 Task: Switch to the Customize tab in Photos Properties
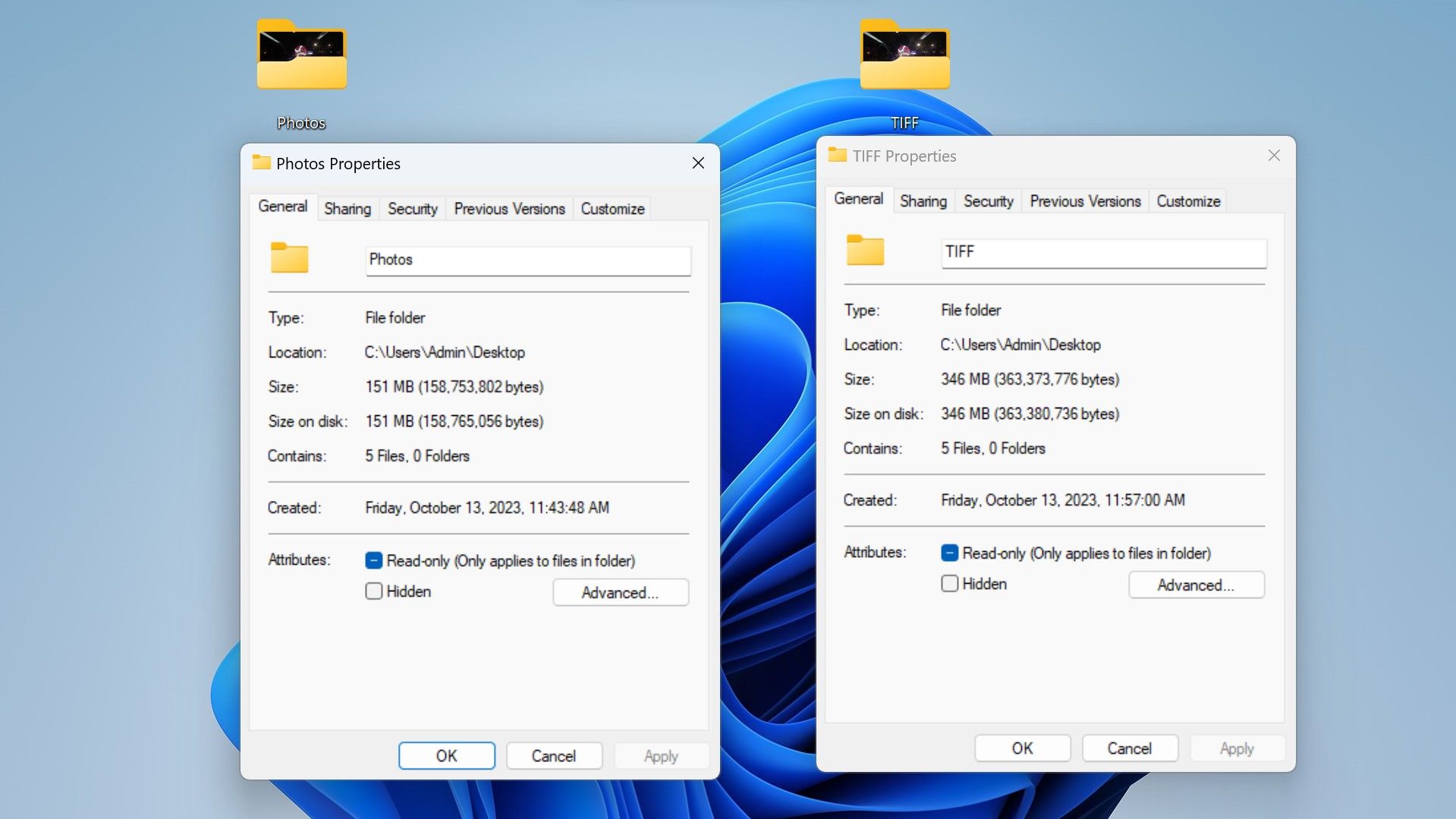coord(612,208)
